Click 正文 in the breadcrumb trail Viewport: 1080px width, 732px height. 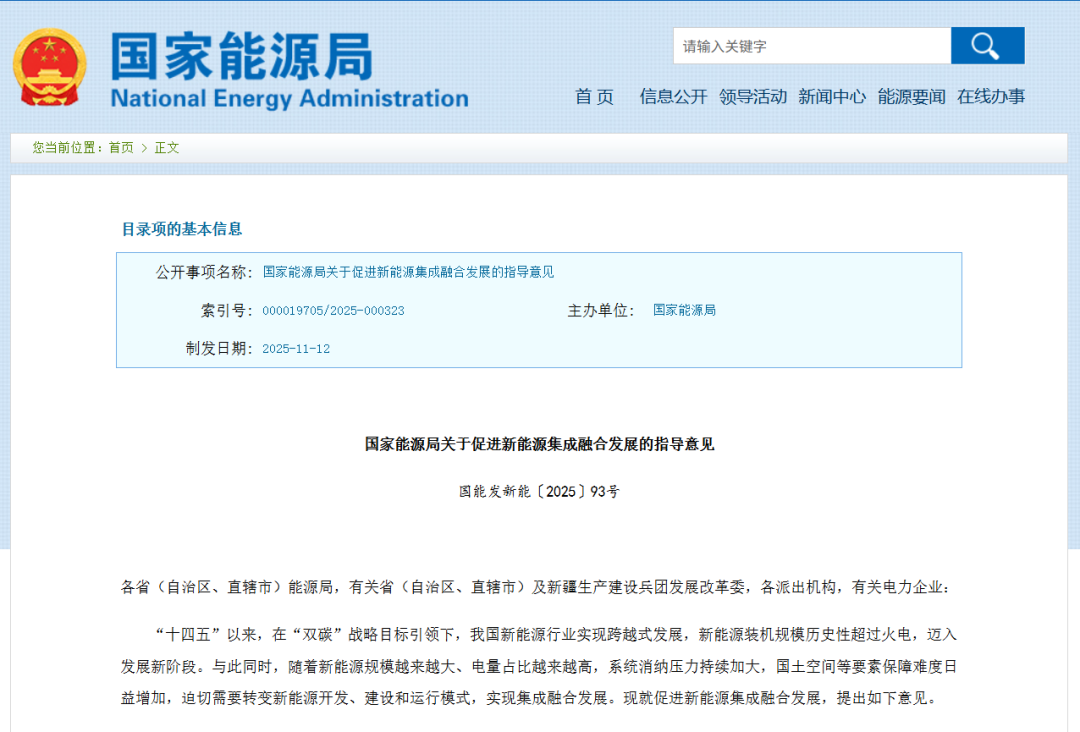coord(166,147)
